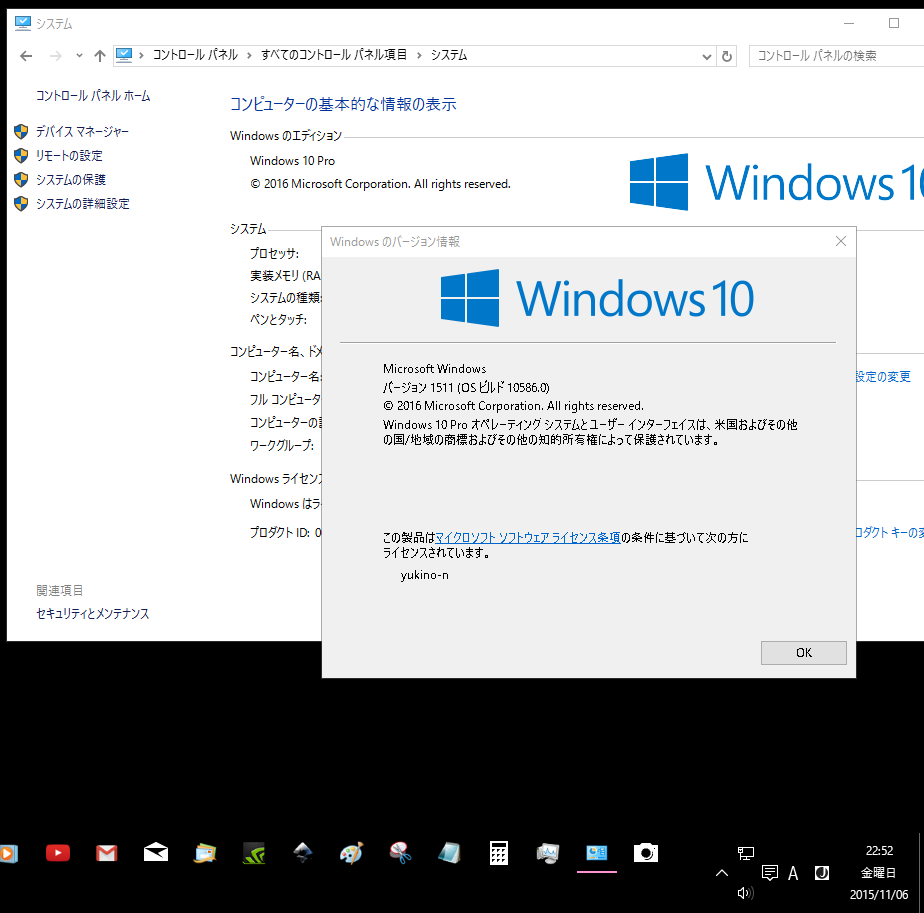Click the shield icon beside 'デバイス マネージャー'
Viewport: 924px width, 913px height.
(21, 131)
